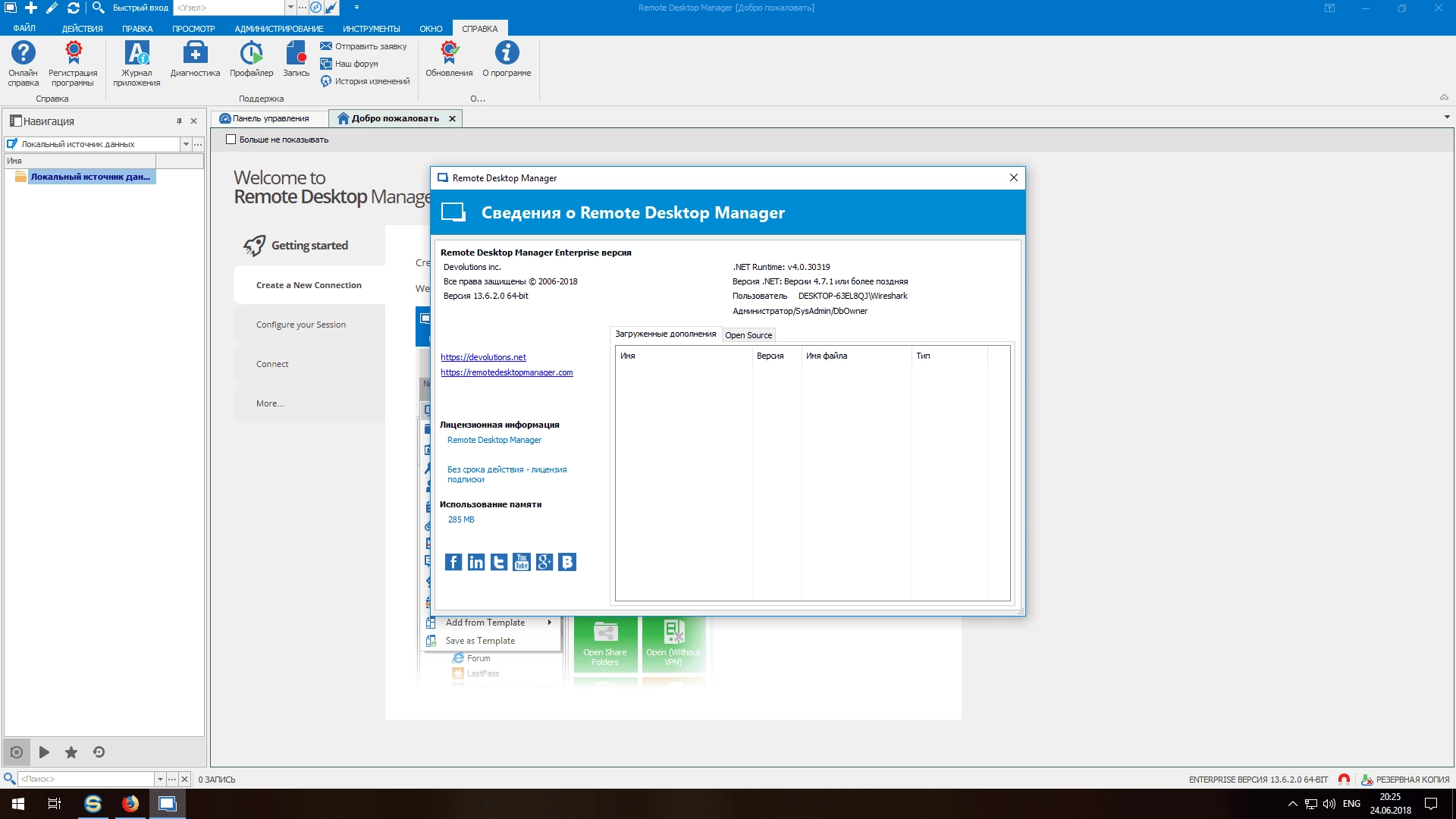
Task: Check for Обновления in the ribbon
Action: [449, 59]
